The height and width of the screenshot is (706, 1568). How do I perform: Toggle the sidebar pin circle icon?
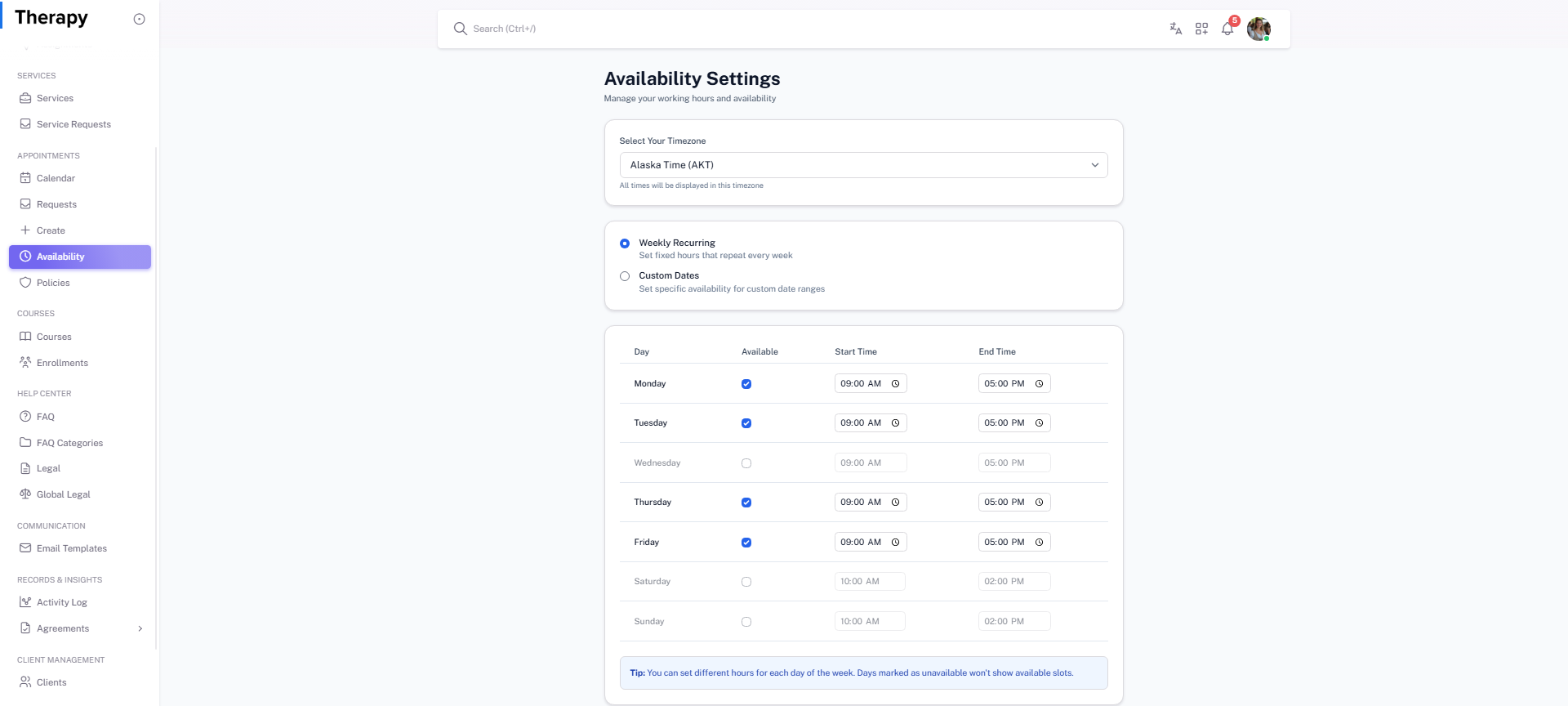point(139,19)
